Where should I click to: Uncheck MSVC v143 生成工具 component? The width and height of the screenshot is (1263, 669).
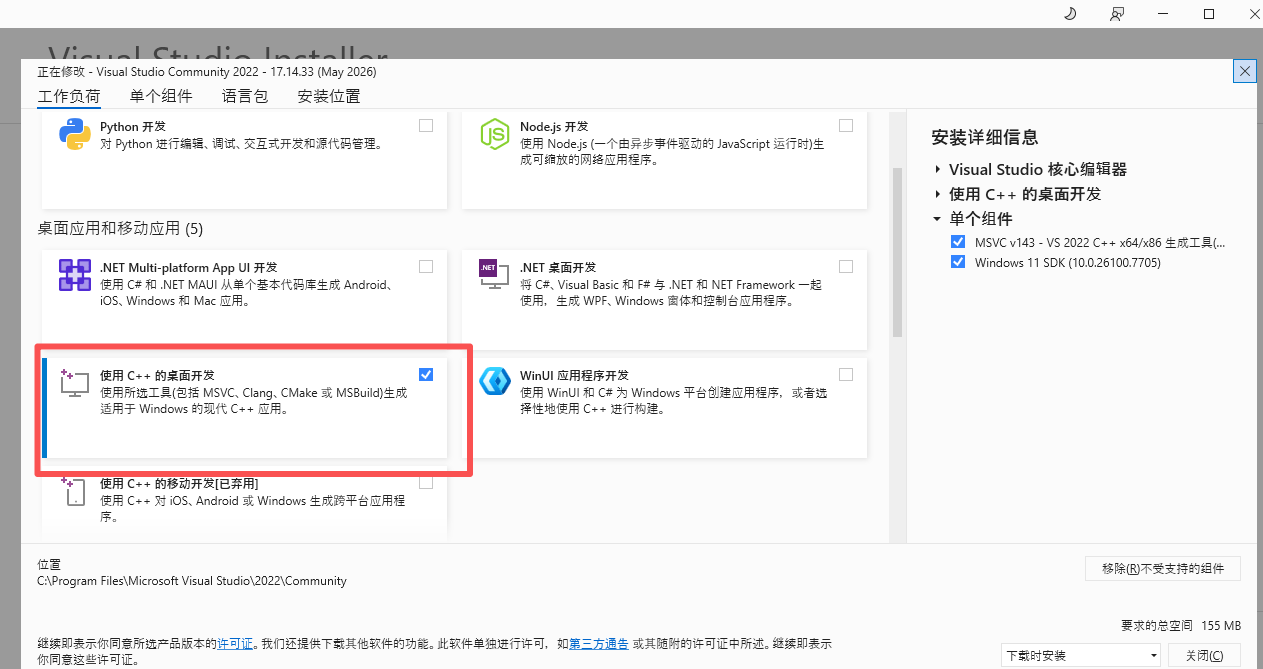click(x=958, y=242)
